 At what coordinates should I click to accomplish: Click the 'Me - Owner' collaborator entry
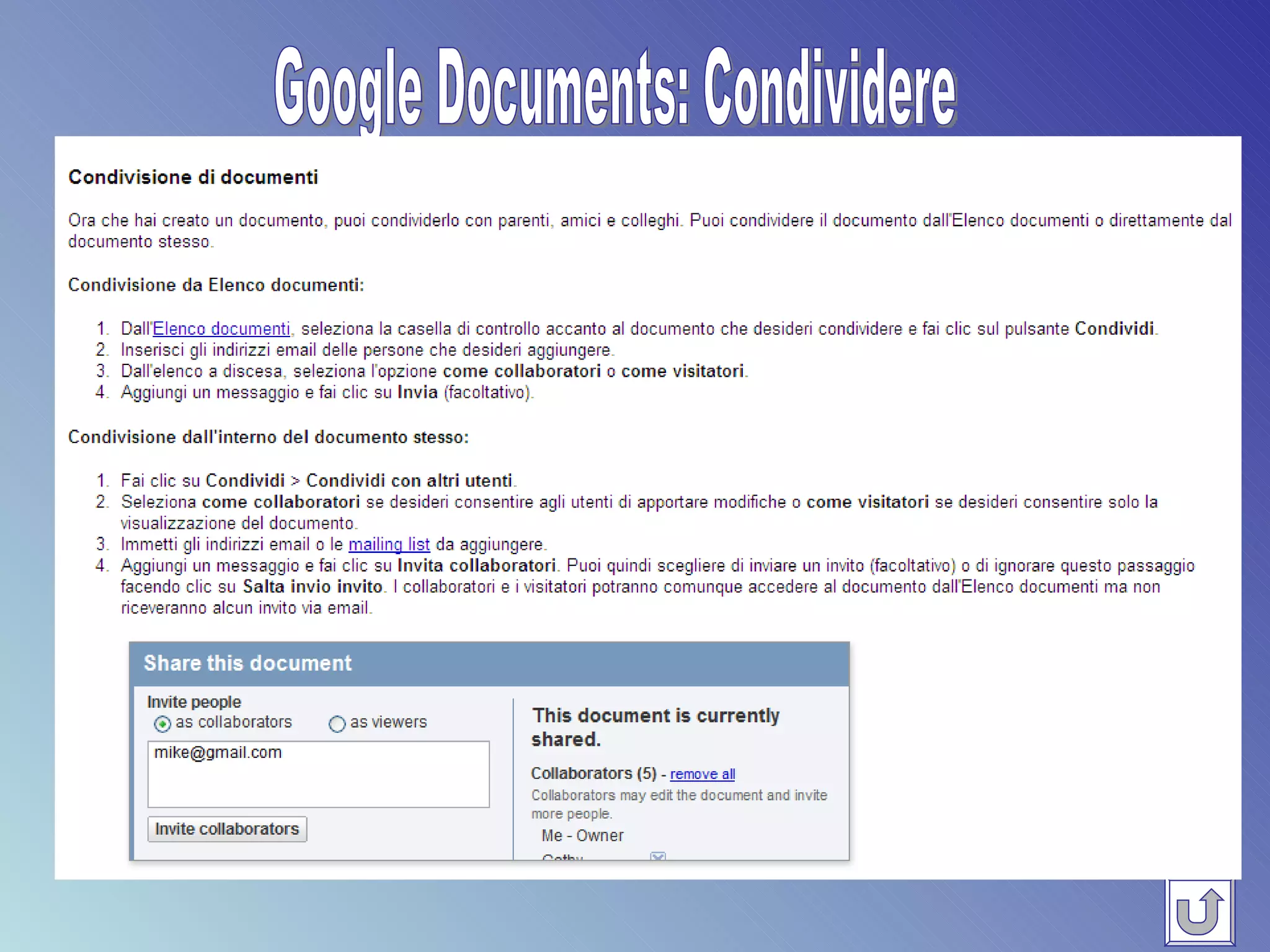[582, 835]
